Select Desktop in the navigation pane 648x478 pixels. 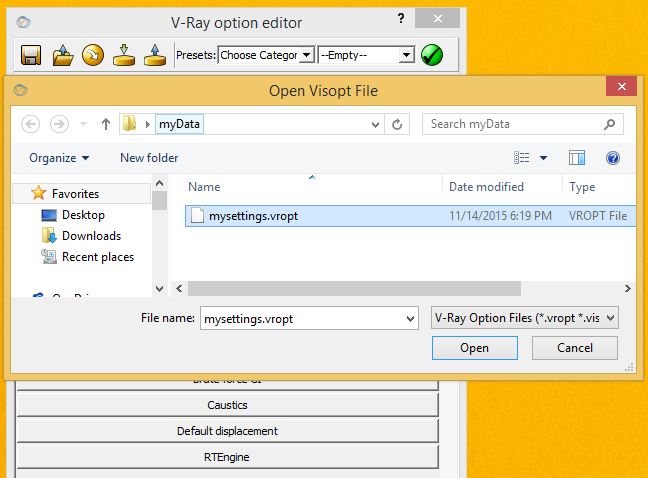[83, 215]
